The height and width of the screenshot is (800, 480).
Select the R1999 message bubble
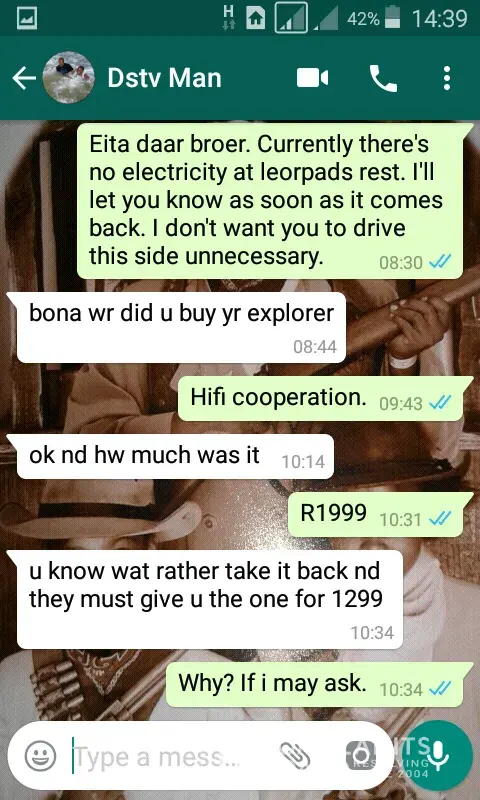(x=375, y=514)
